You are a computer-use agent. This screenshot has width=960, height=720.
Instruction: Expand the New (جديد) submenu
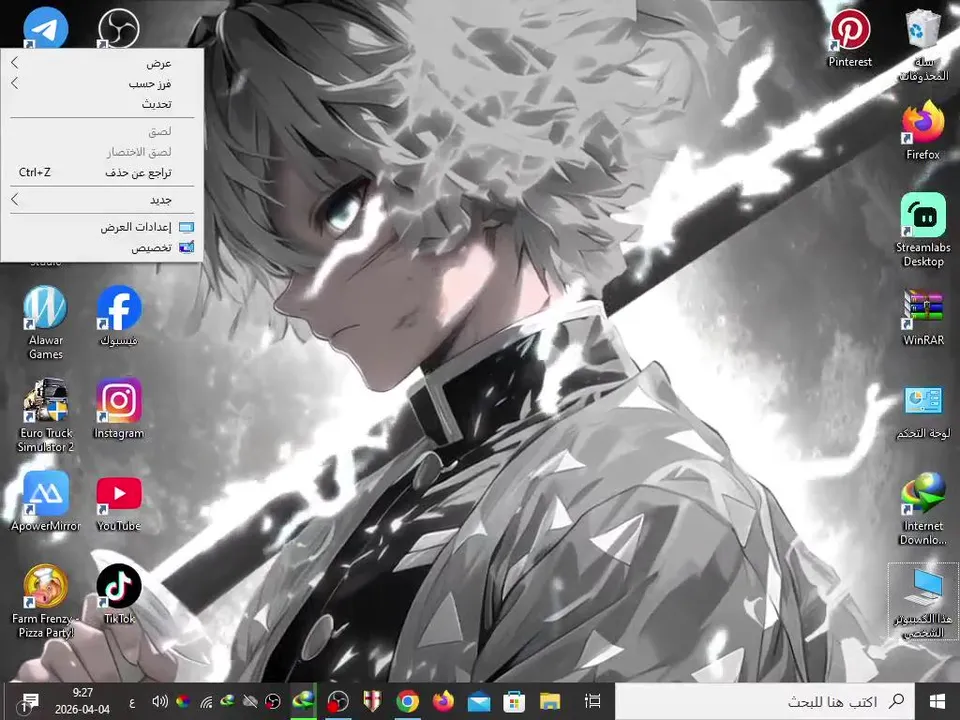pos(102,200)
